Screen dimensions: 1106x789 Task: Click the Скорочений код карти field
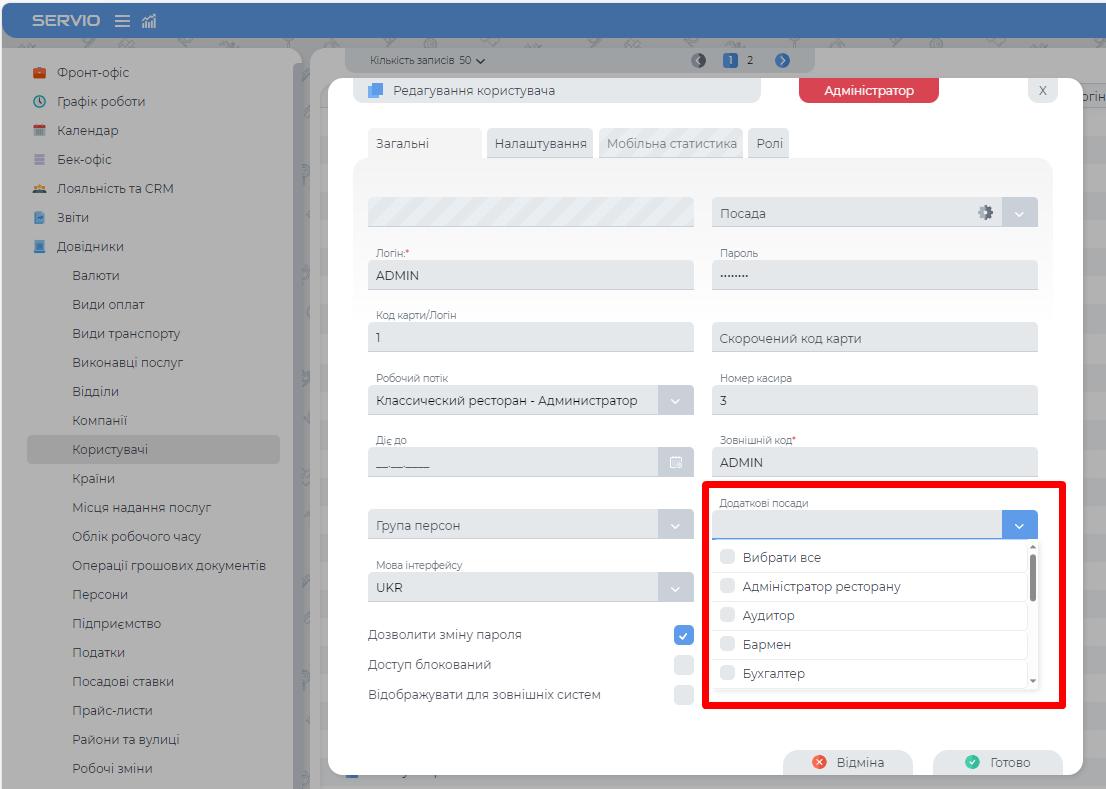[874, 338]
